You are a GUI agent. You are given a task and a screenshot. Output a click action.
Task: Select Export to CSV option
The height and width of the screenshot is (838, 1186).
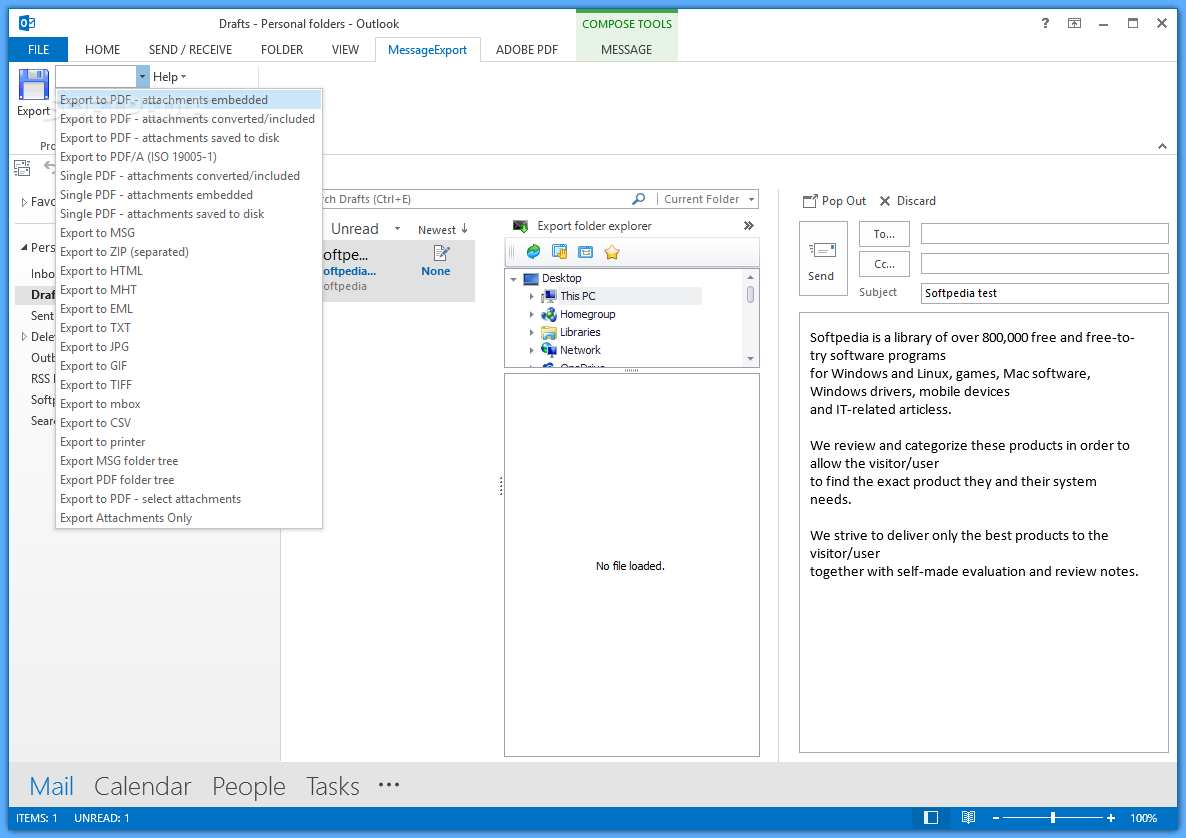point(189,423)
